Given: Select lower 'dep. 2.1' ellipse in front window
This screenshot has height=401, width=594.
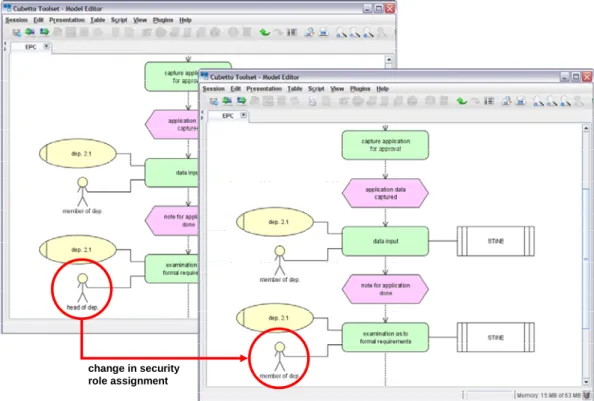Looking at the screenshot, I should (x=275, y=318).
